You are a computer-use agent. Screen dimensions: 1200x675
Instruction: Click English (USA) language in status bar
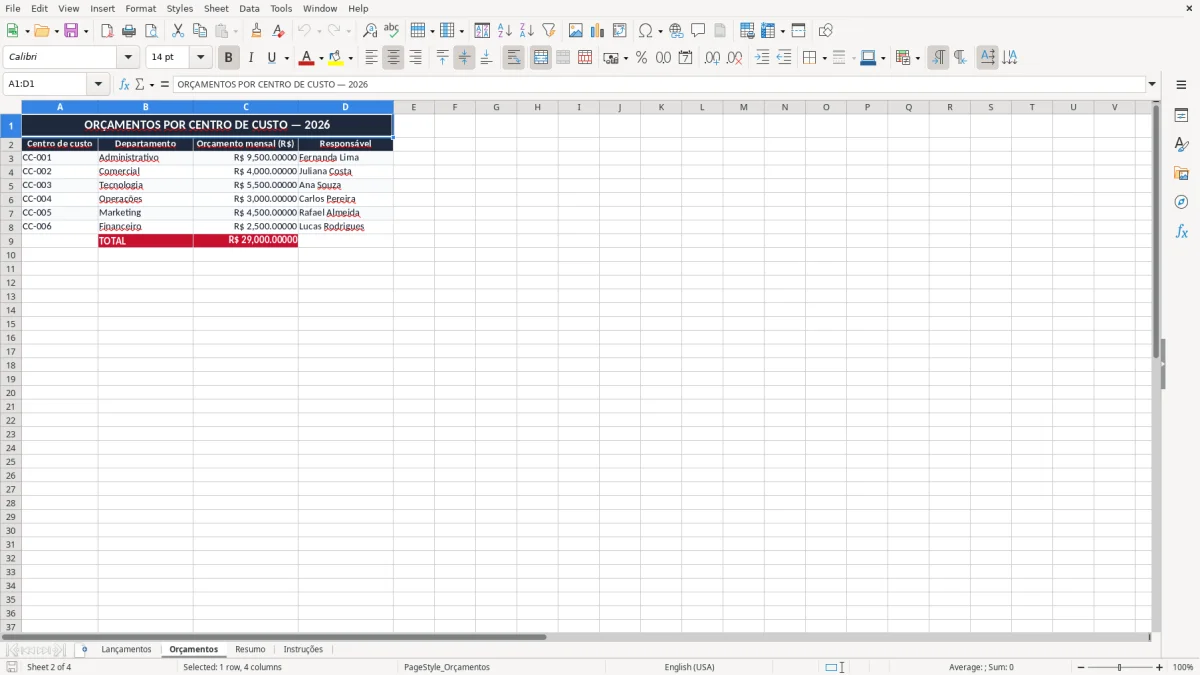coord(690,667)
